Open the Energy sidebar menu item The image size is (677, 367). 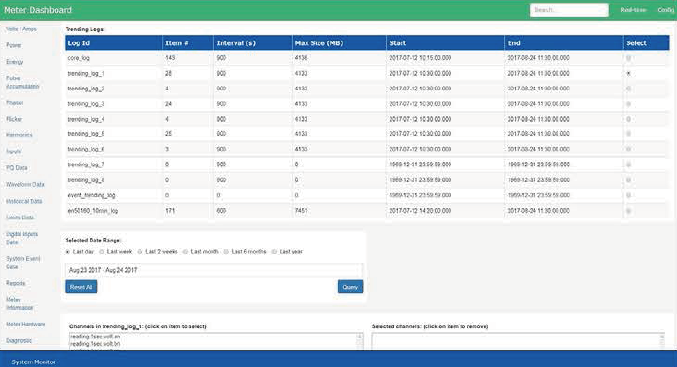pos(15,62)
